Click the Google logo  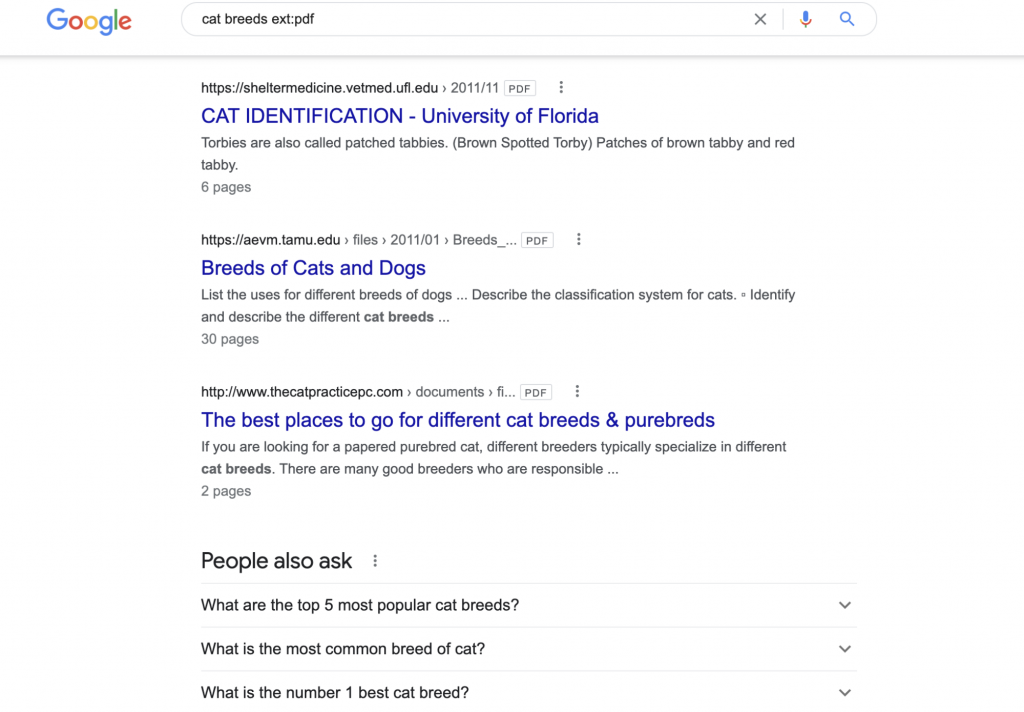pos(89,21)
